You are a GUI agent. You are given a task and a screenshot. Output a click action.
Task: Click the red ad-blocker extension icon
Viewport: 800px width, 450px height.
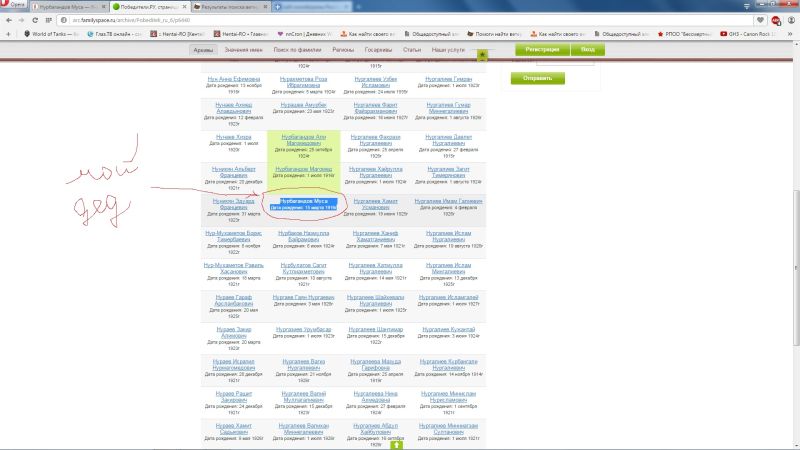(776, 20)
